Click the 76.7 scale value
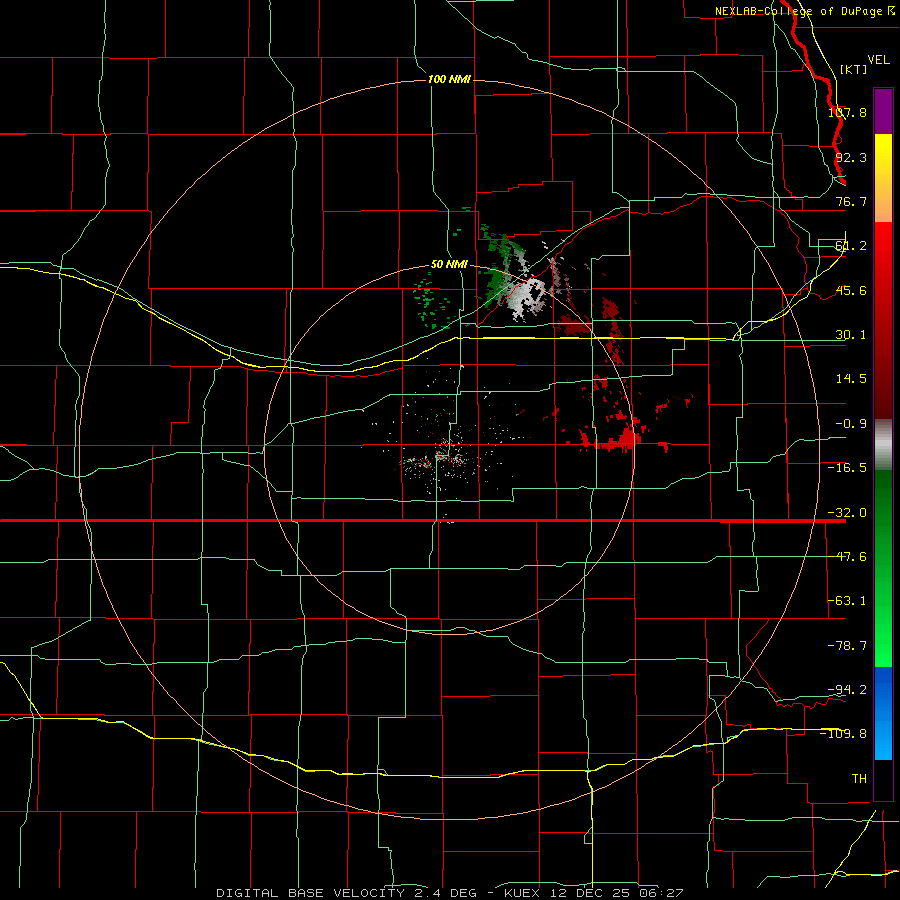Screen dimensions: 900x900 851,201
